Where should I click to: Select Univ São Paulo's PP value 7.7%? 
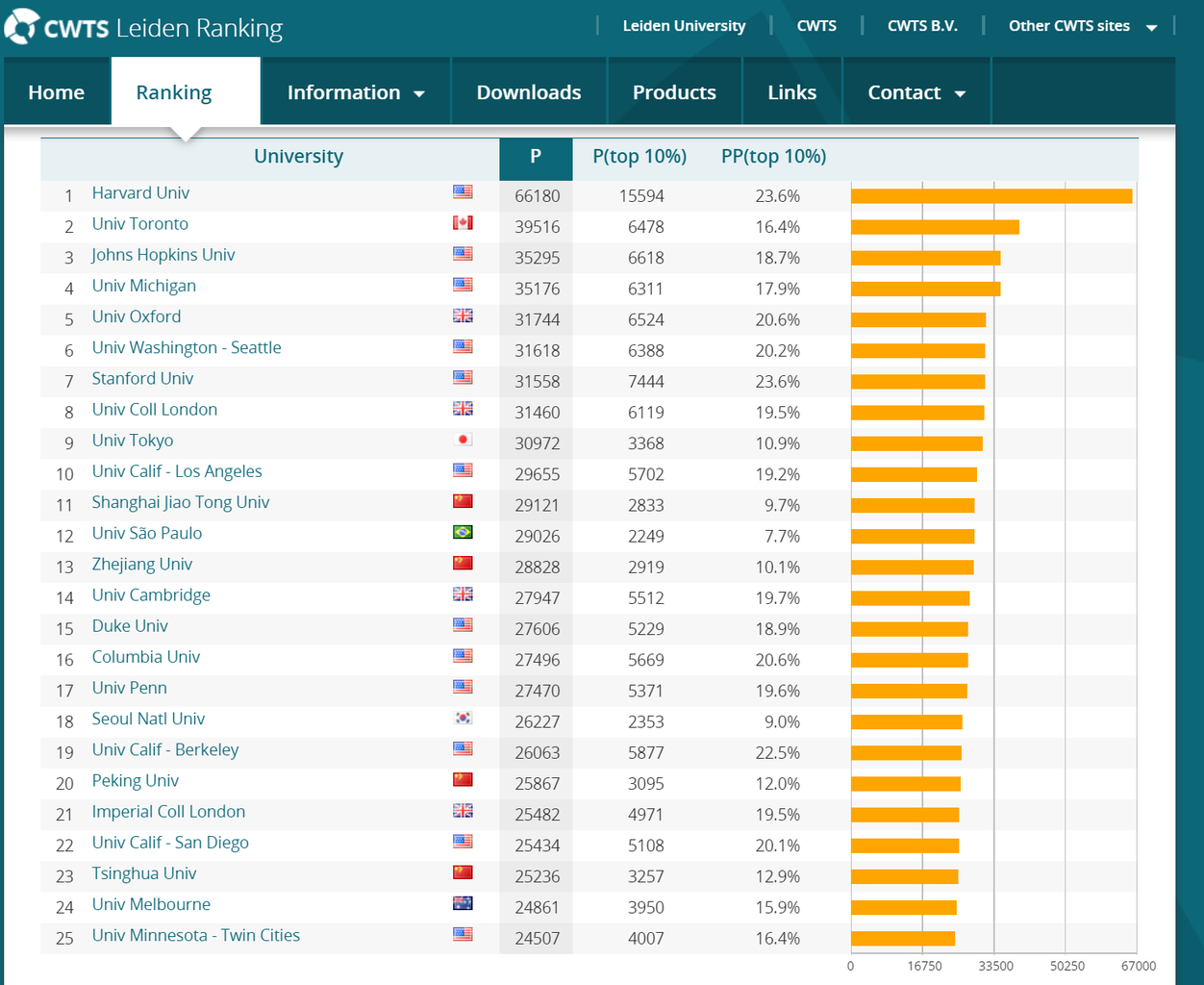coord(783,536)
